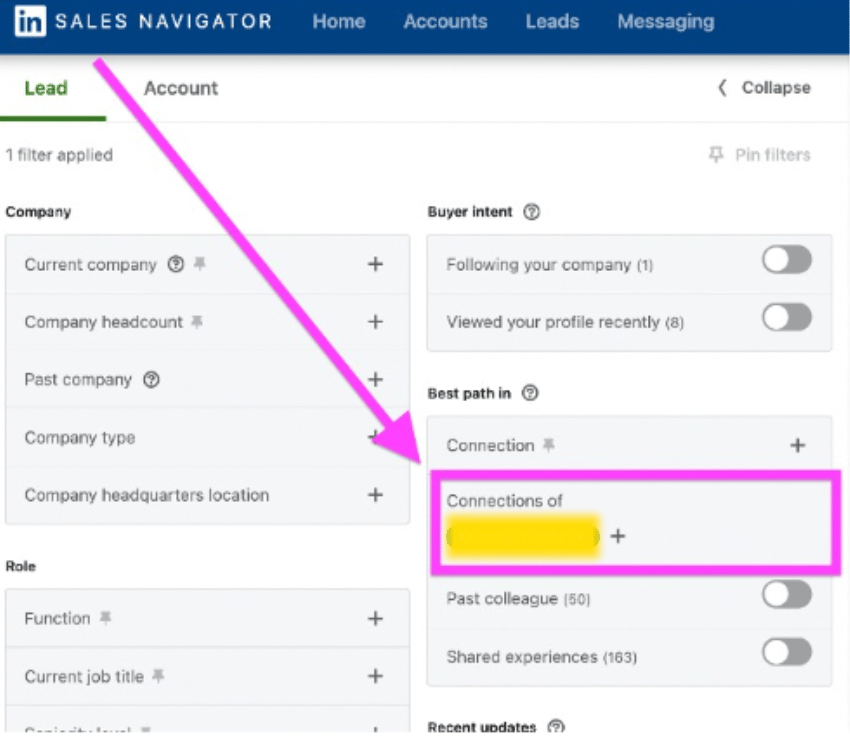850x736 pixels.
Task: Add a person under Connections of
Action: (618, 536)
